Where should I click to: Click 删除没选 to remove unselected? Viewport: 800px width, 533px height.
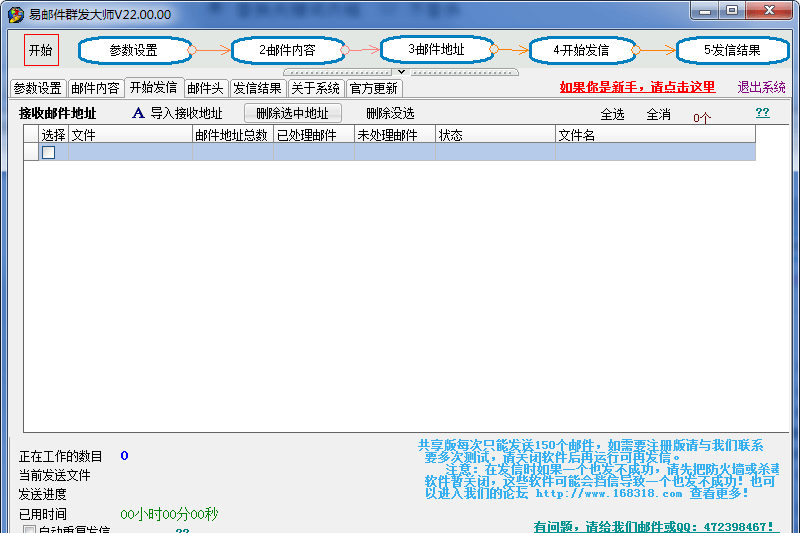390,113
